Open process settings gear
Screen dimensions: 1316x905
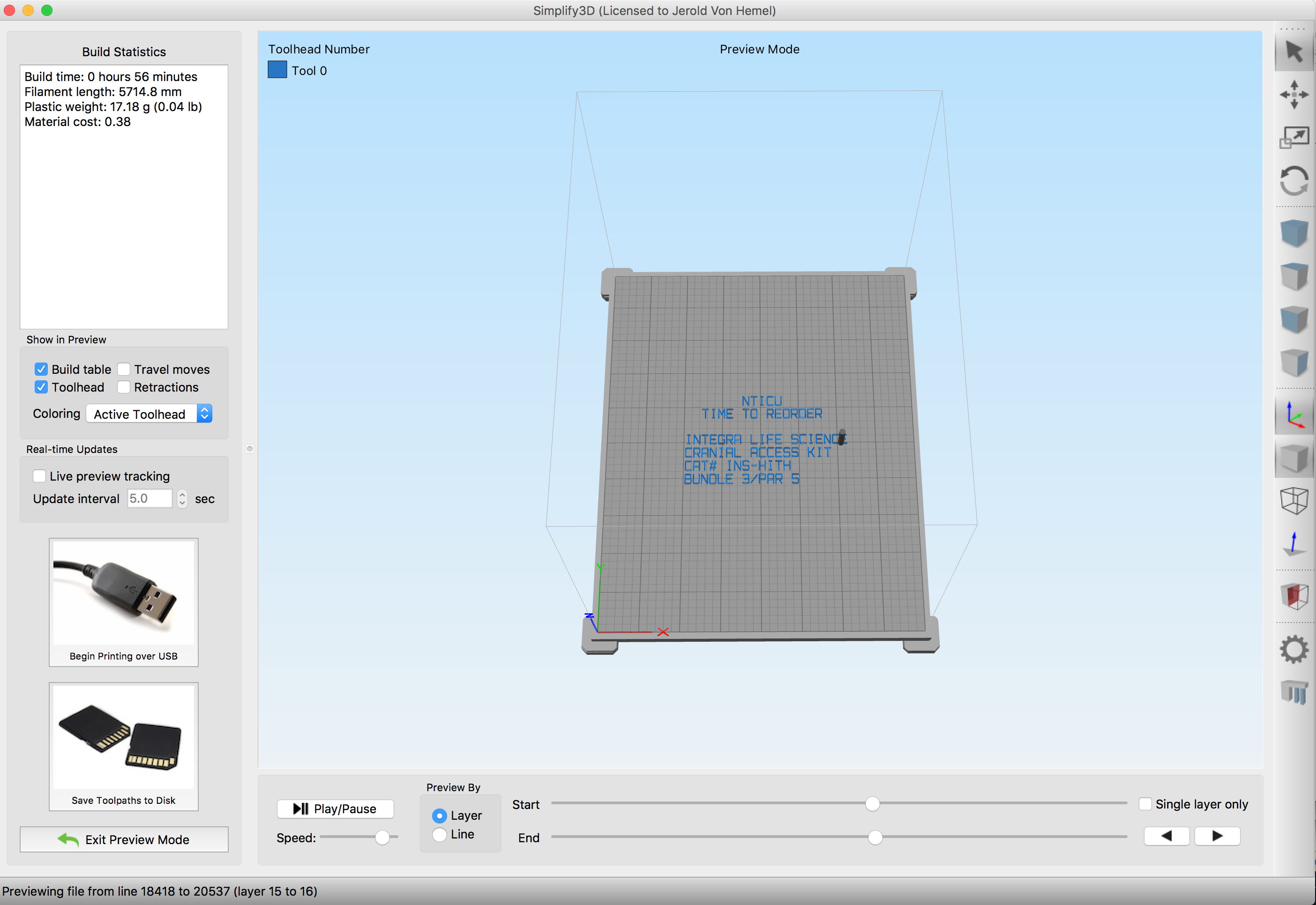pos(1294,649)
